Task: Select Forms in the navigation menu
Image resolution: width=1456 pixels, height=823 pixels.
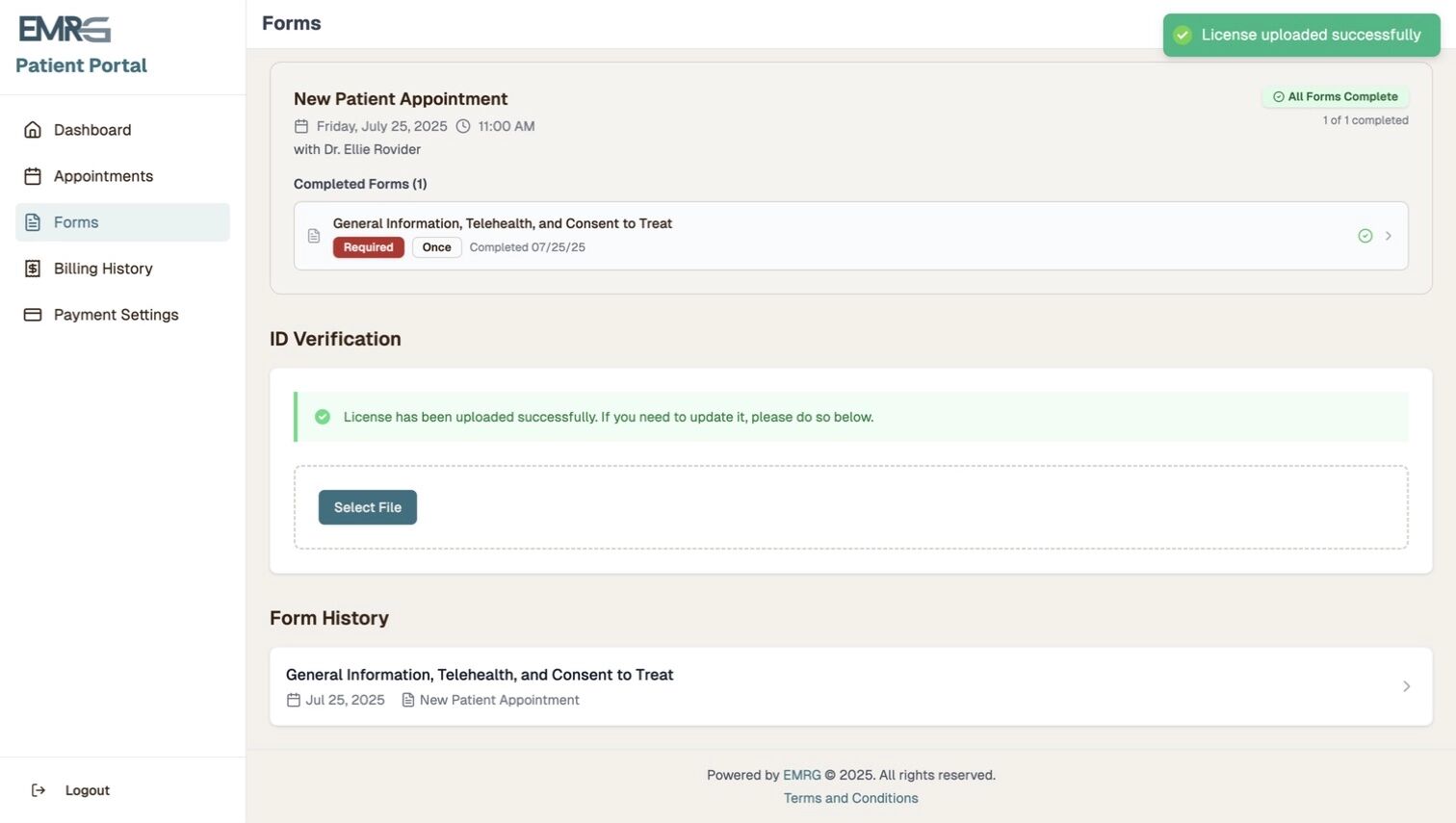Action: point(77,221)
